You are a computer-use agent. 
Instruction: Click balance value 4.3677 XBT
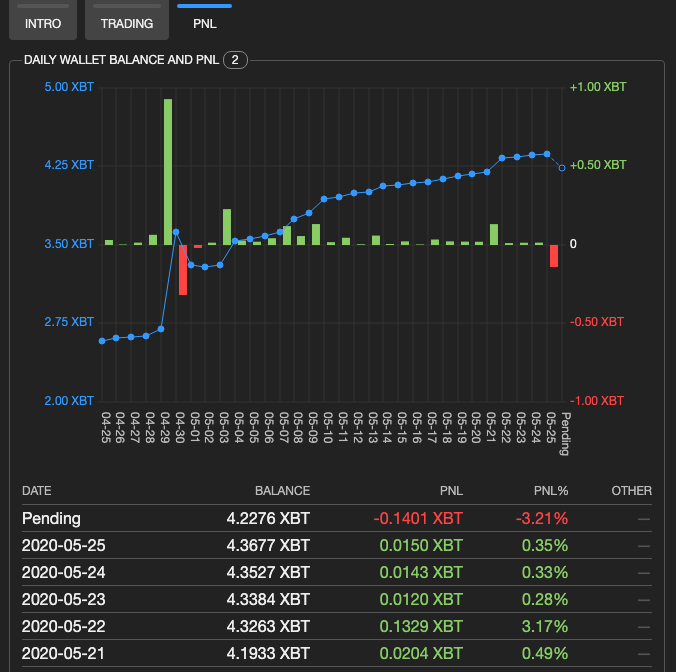[x=268, y=546]
